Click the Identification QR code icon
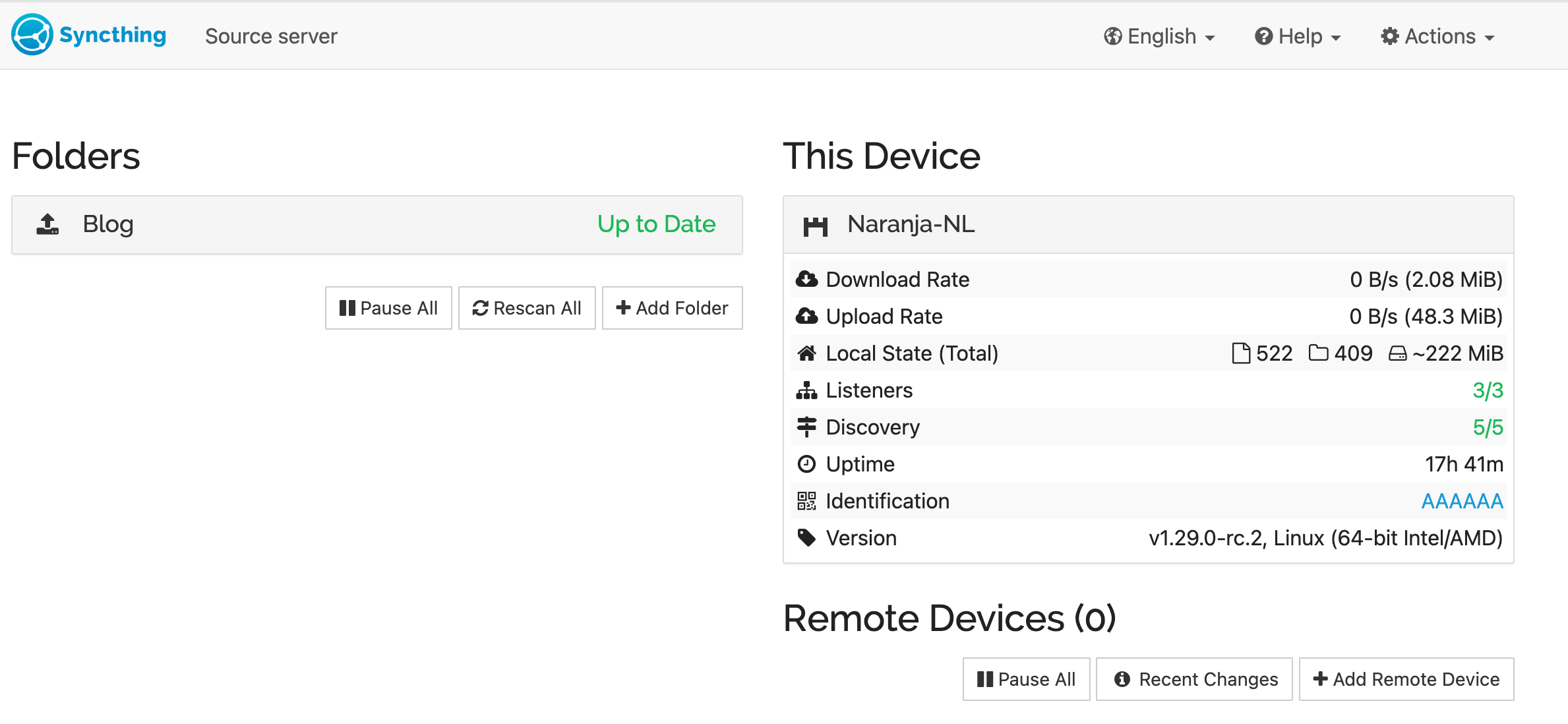The image size is (1568, 724). 806,501
